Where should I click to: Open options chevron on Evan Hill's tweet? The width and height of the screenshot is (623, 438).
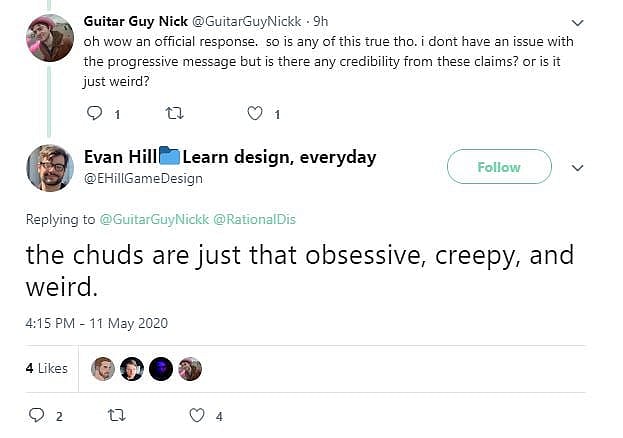577,167
